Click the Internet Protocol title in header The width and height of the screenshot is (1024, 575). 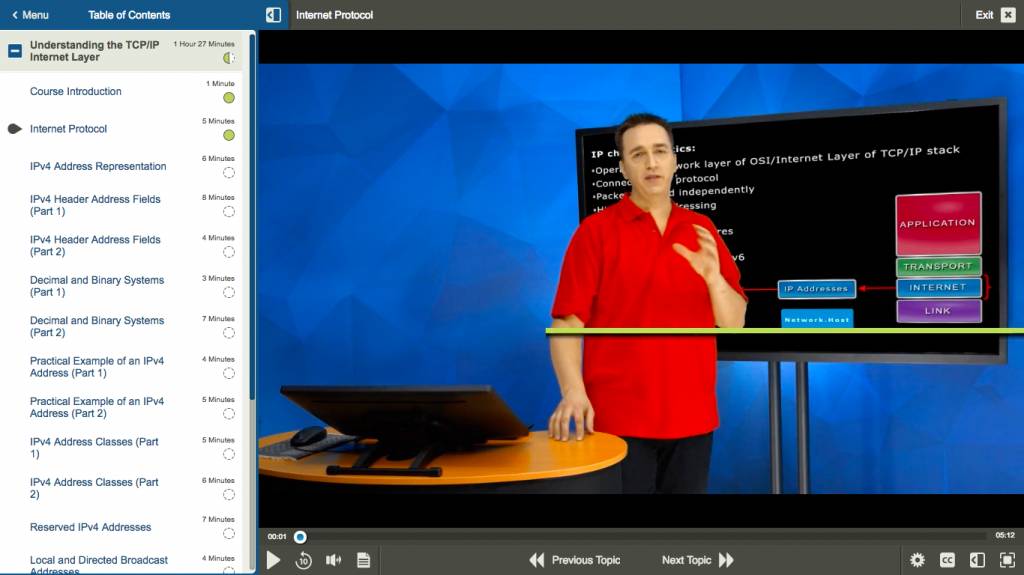[x=334, y=14]
